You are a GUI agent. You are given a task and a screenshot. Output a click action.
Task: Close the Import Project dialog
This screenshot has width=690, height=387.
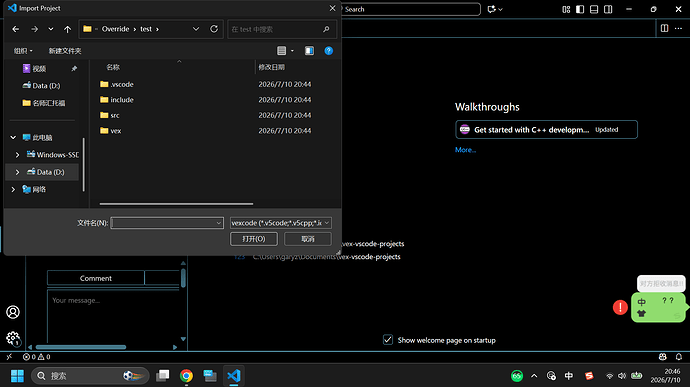(332, 8)
